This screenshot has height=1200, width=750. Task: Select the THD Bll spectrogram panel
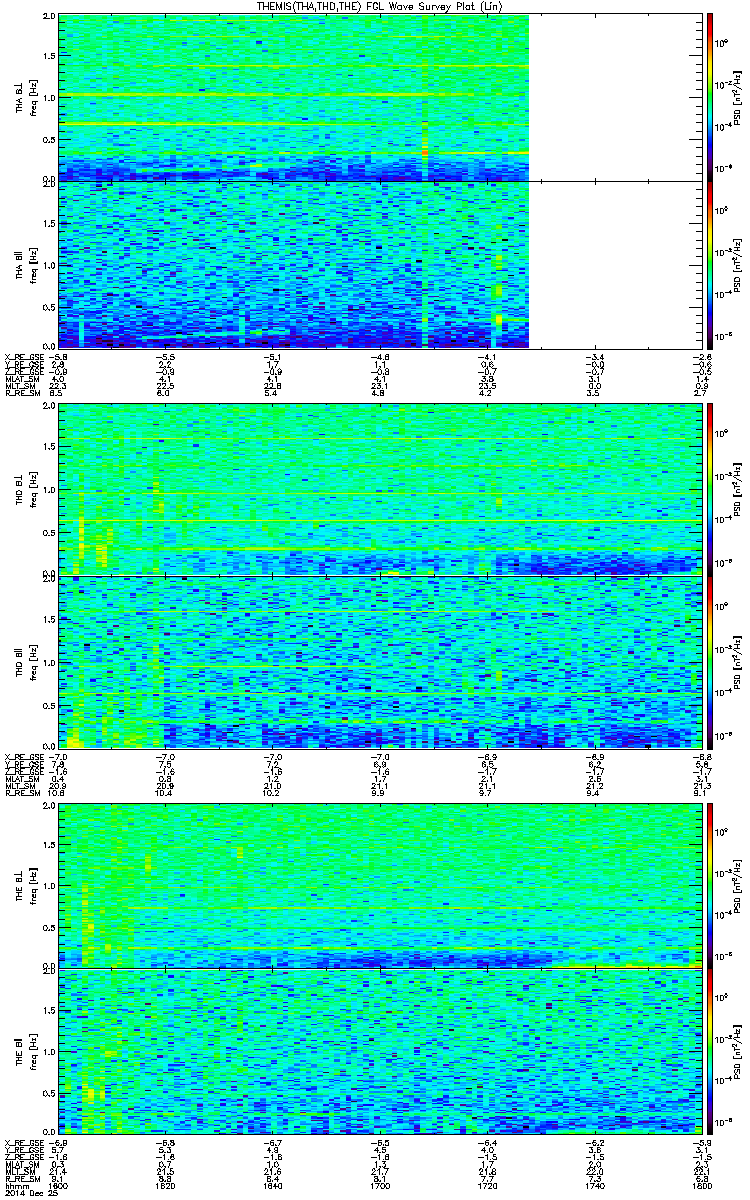(379, 662)
